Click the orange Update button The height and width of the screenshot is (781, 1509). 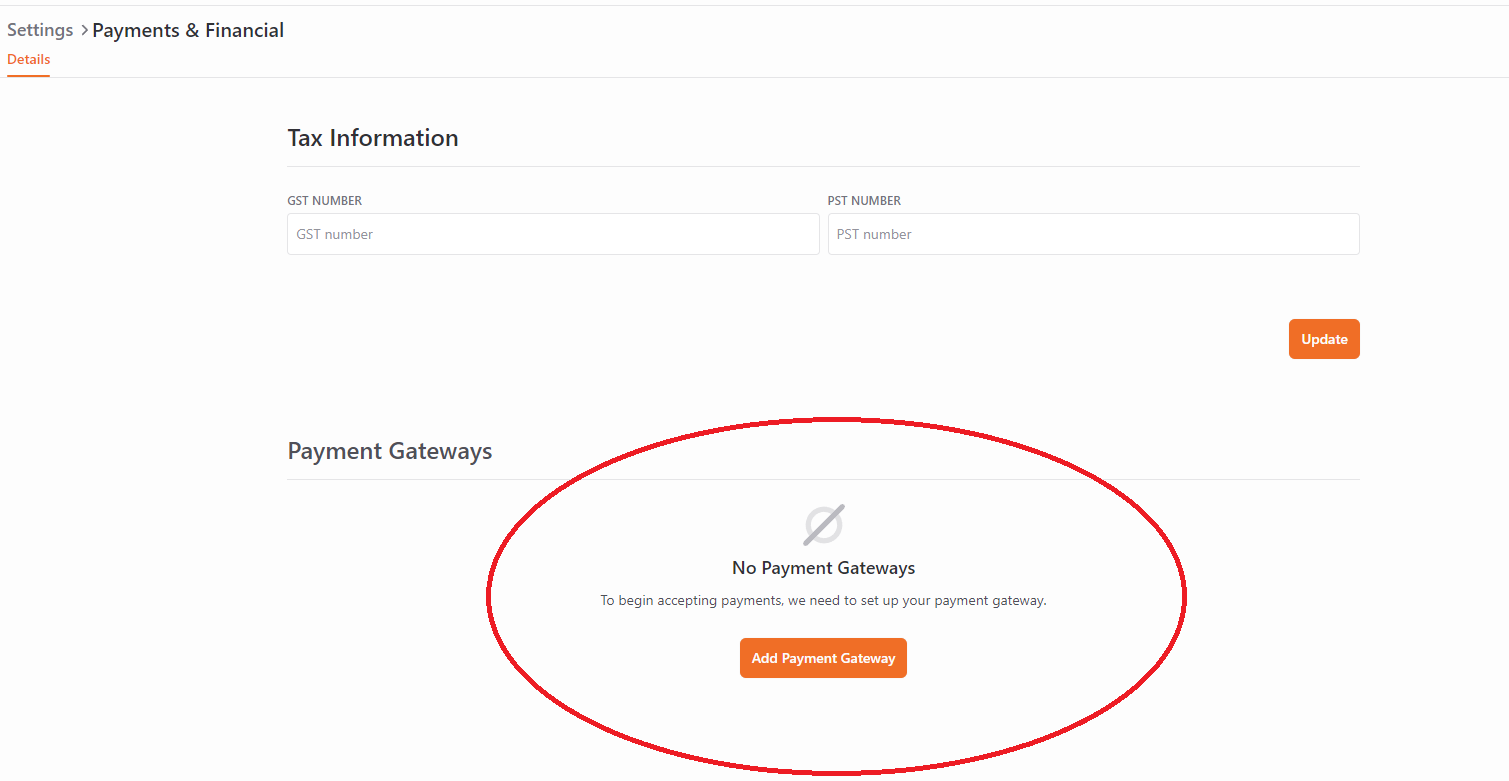[1324, 339]
